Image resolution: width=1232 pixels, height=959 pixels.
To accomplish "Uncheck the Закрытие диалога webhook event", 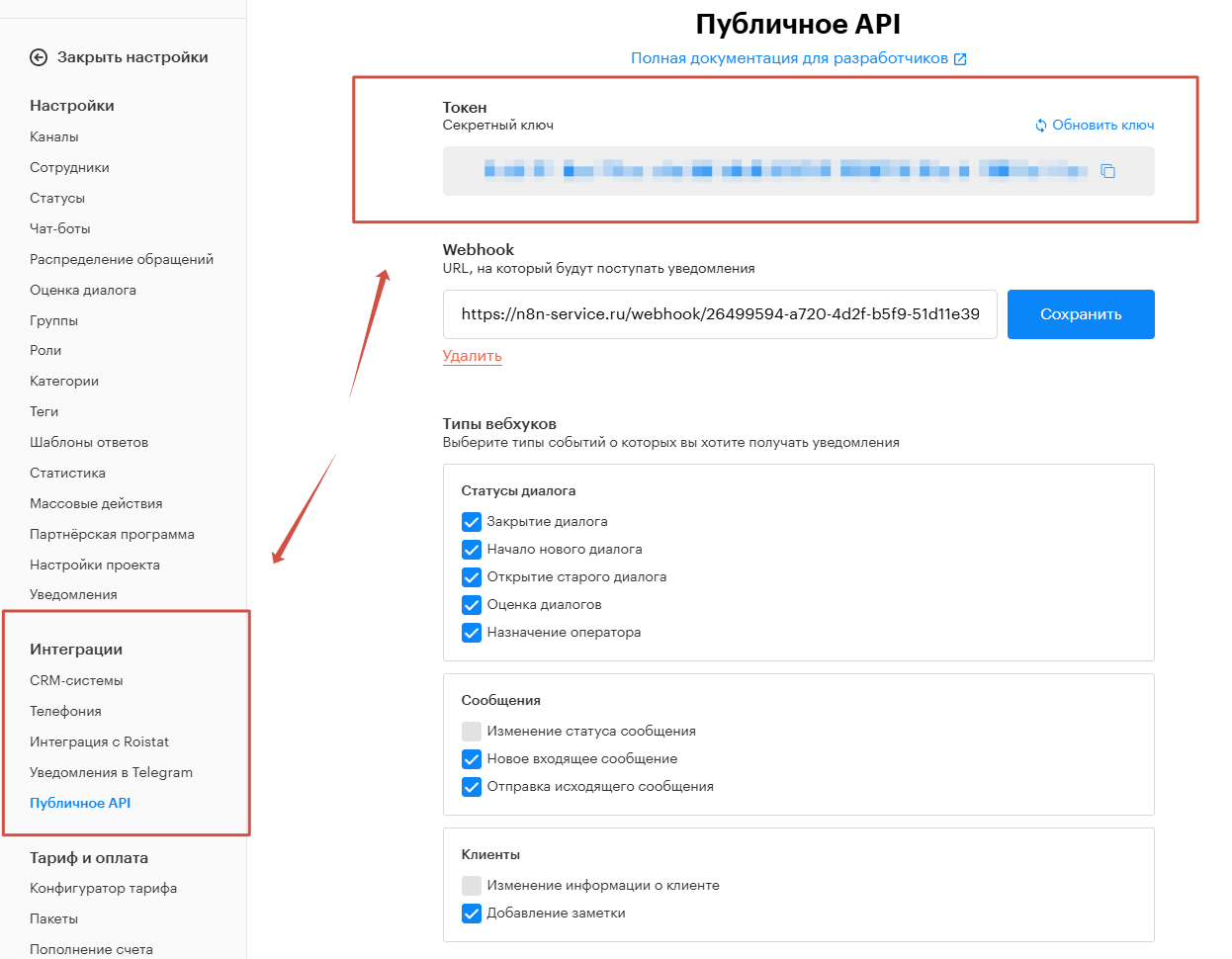I will pyautogui.click(x=472, y=521).
